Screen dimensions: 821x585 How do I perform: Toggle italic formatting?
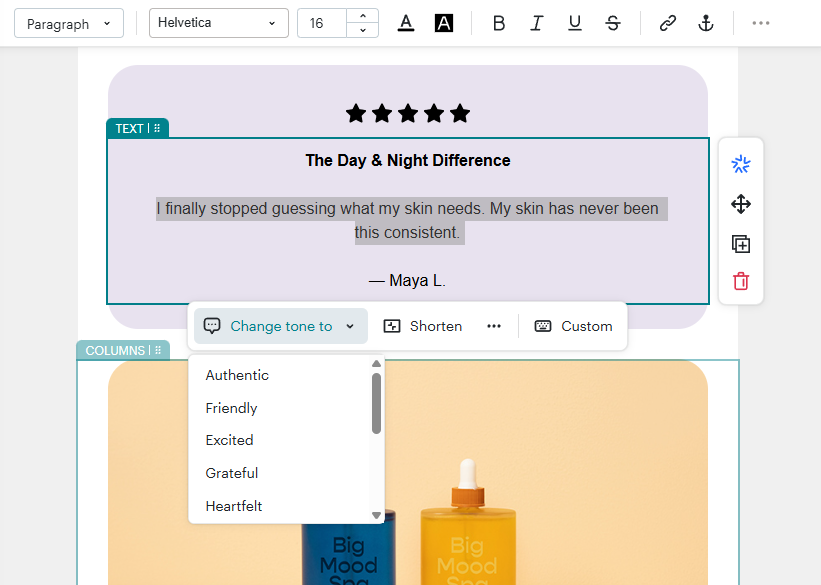click(537, 22)
